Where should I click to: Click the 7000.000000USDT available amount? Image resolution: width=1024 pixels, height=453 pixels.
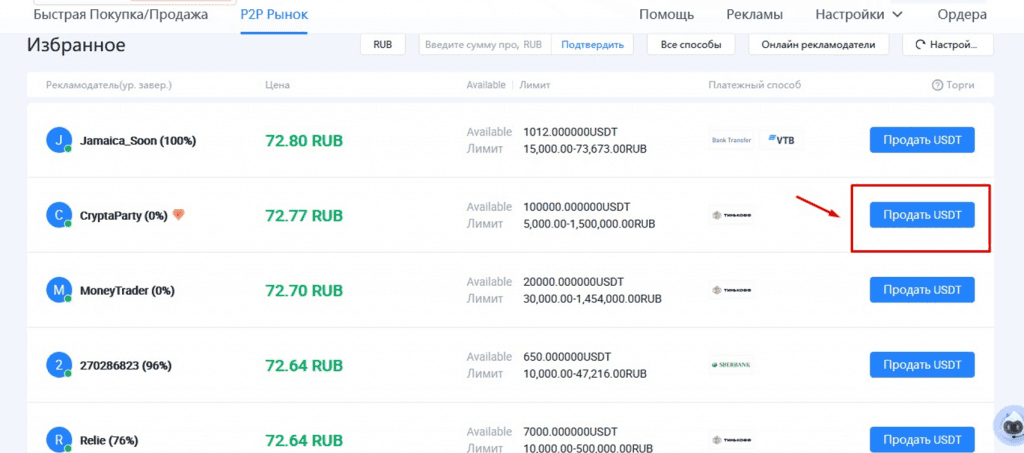pyautogui.click(x=570, y=432)
